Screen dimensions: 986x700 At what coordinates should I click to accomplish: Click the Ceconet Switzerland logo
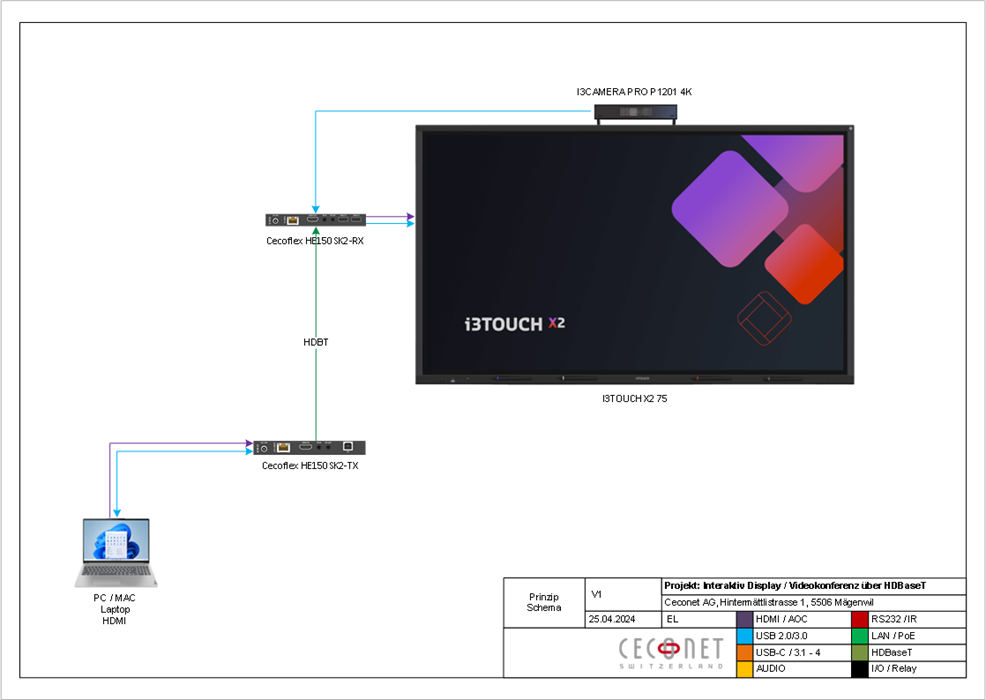pos(671,653)
